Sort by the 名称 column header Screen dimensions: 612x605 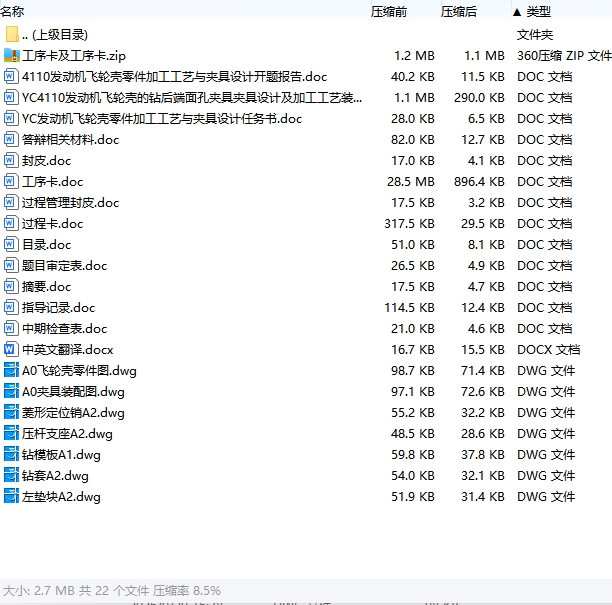click(12, 12)
